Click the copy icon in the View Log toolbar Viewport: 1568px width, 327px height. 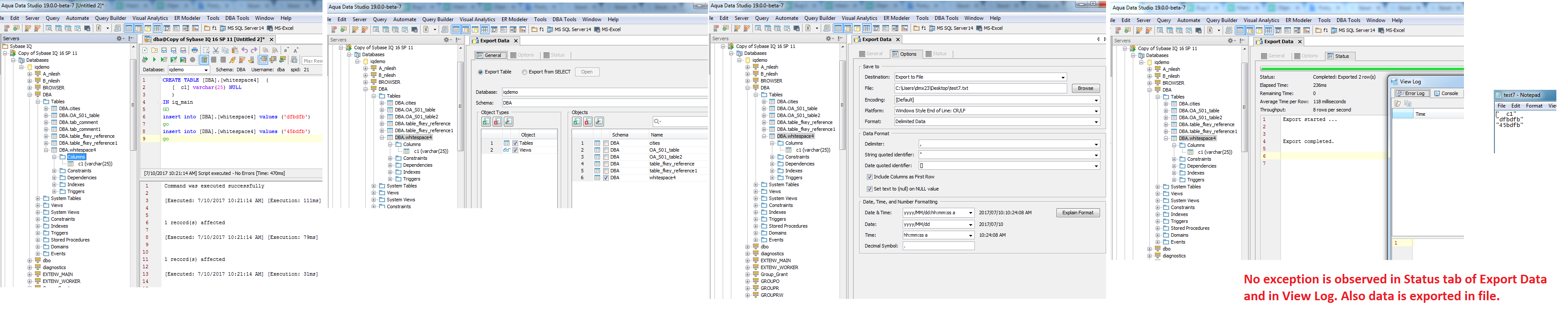pos(1407,104)
